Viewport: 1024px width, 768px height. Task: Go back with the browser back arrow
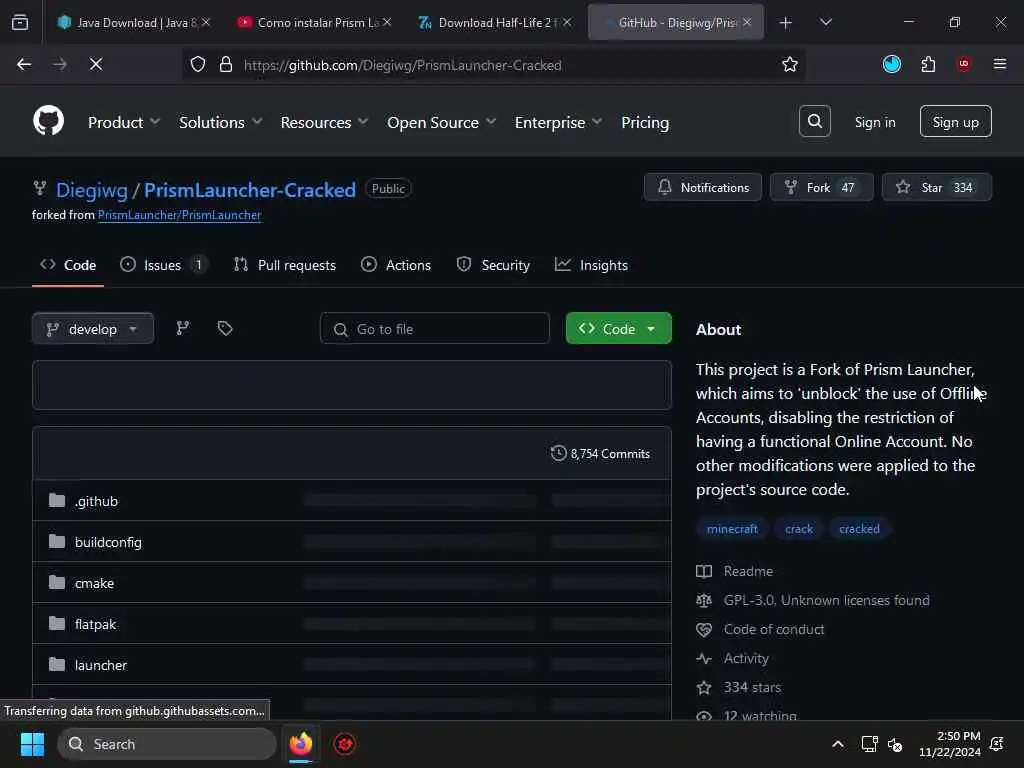point(24,64)
